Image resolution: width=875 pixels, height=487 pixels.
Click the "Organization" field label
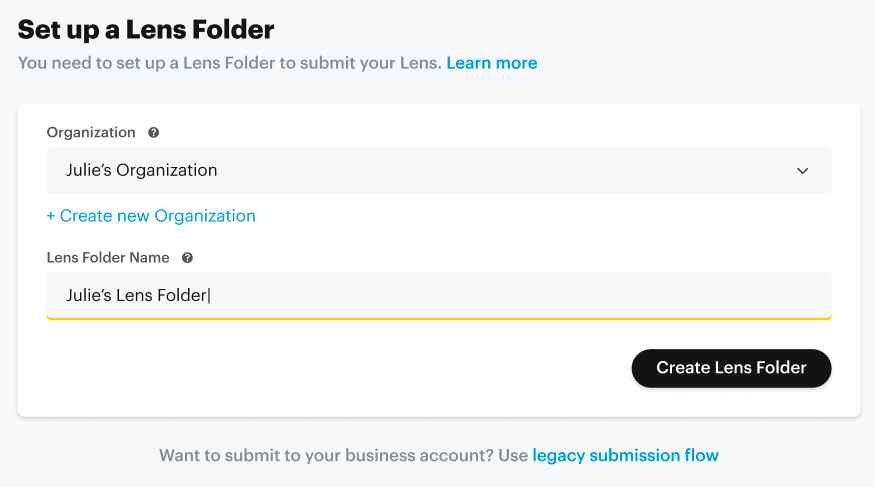(x=91, y=133)
